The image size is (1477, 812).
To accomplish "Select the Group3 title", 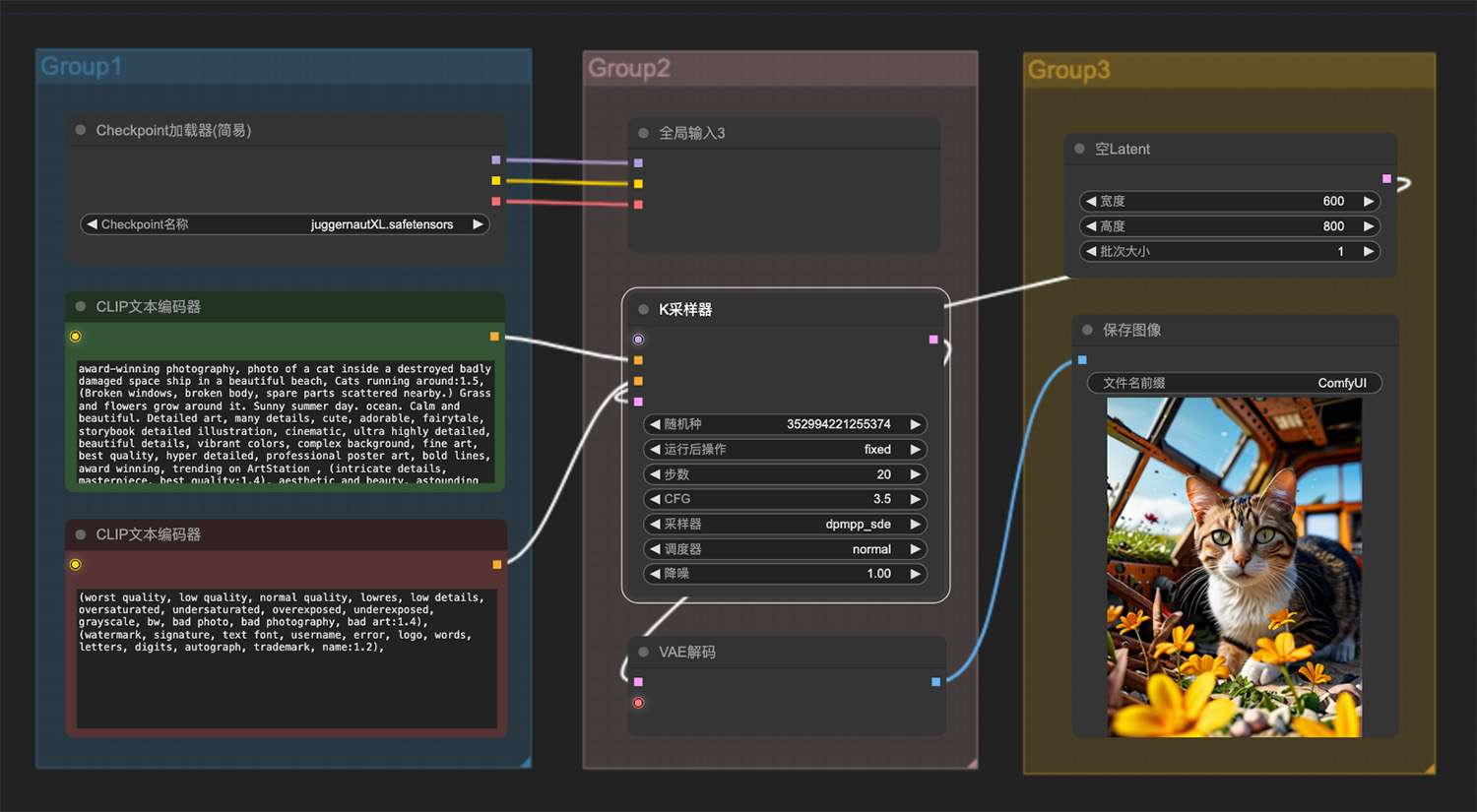I will (x=1068, y=70).
